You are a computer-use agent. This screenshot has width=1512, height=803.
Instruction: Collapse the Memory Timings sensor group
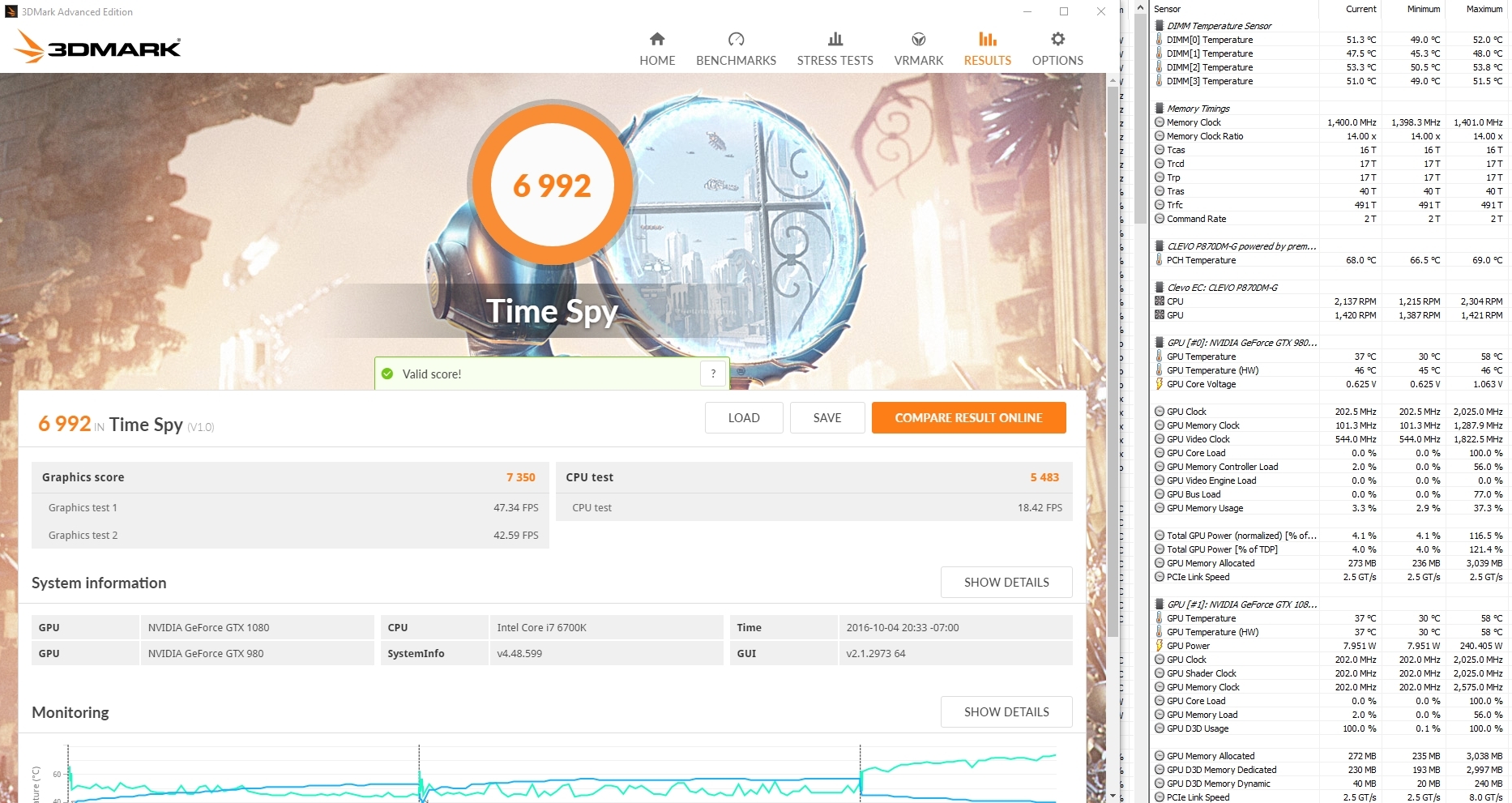click(x=1160, y=109)
